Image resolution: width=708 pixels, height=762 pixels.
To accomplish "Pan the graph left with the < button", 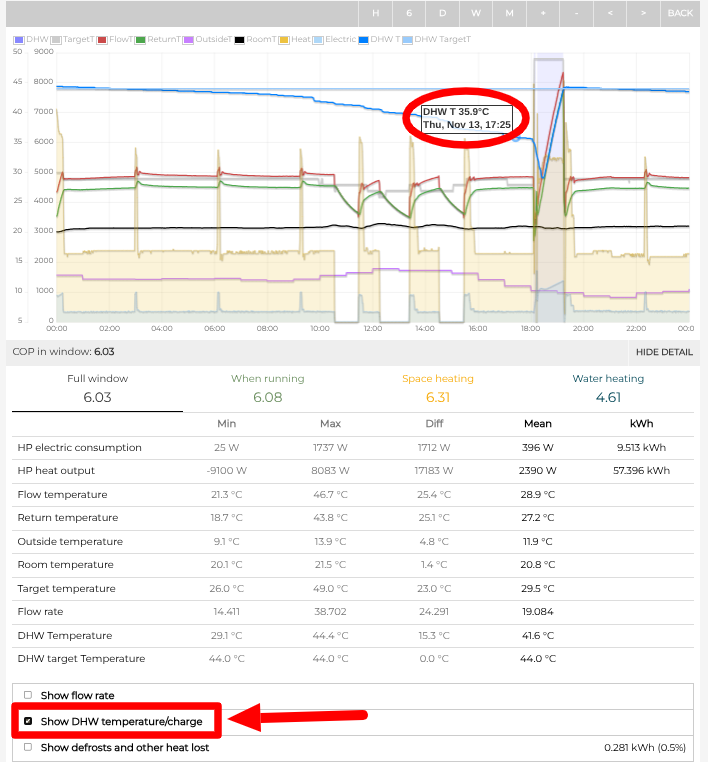I will [x=610, y=13].
